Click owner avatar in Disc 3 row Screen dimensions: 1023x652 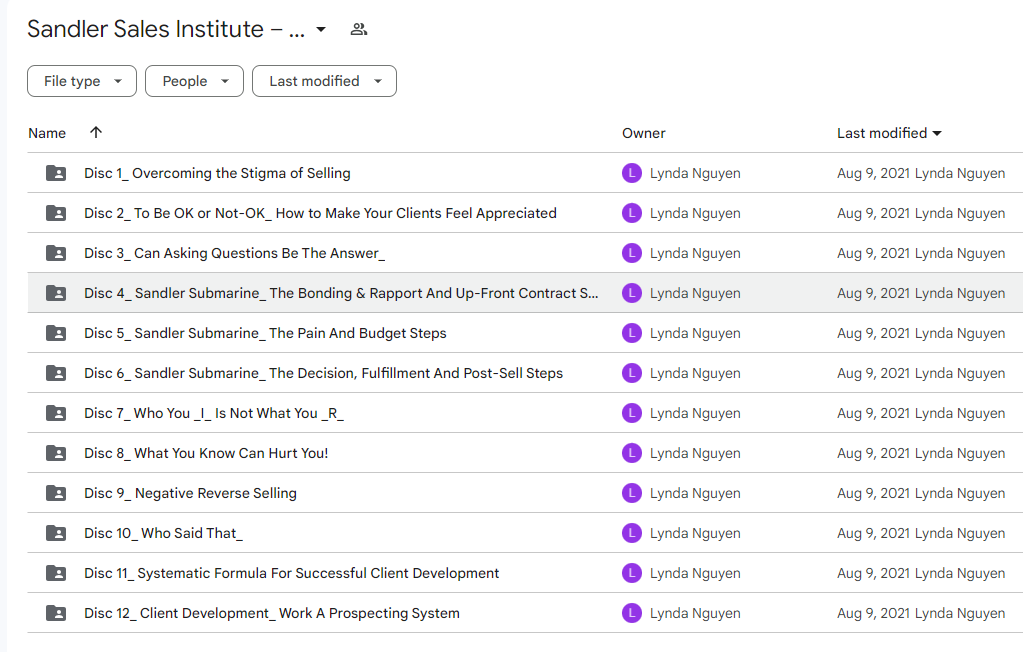pyautogui.click(x=632, y=253)
